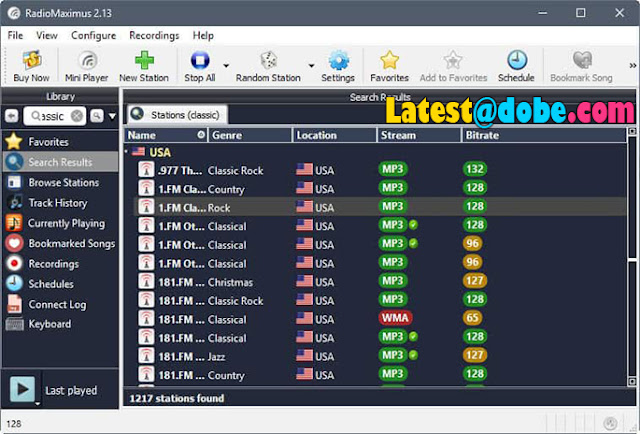Sort by the Genre column header

pyautogui.click(x=250, y=135)
